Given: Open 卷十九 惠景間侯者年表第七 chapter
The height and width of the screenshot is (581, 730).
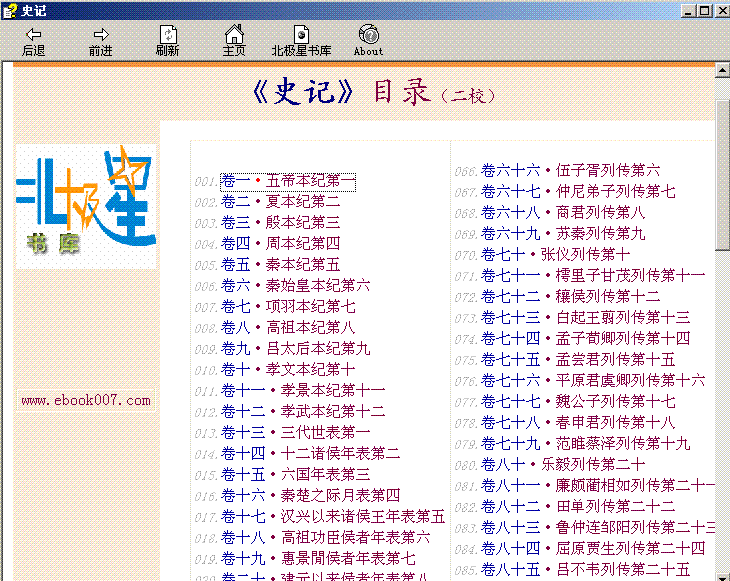Looking at the screenshot, I should pyautogui.click(x=318, y=558).
